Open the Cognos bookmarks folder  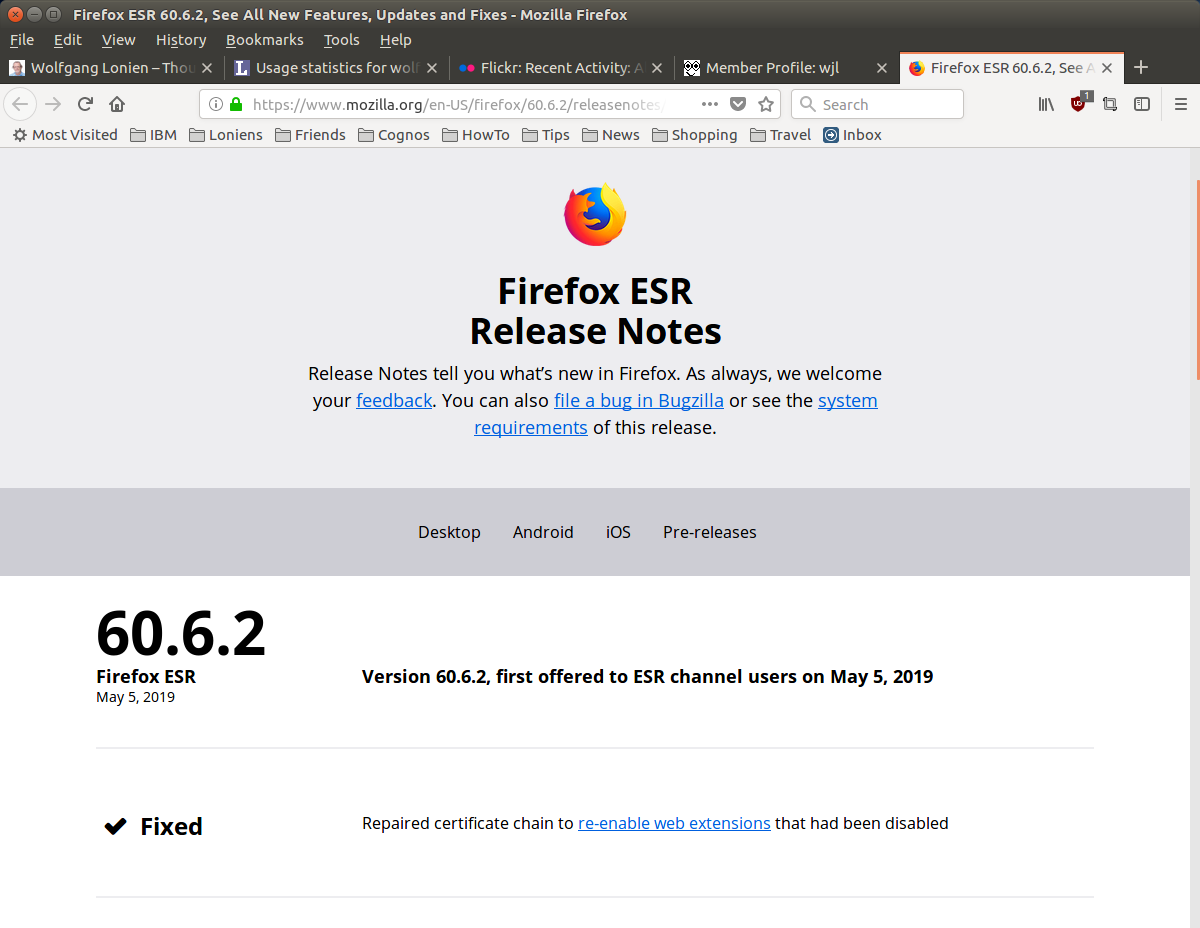pyautogui.click(x=393, y=135)
